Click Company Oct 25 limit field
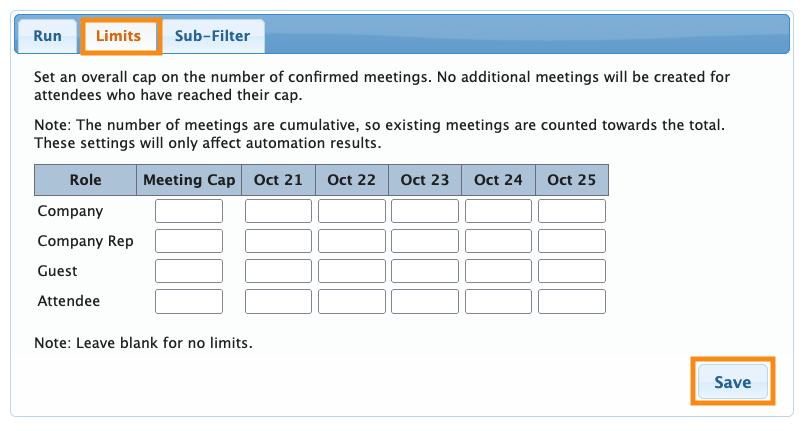Image resolution: width=808 pixels, height=431 pixels. 572,211
